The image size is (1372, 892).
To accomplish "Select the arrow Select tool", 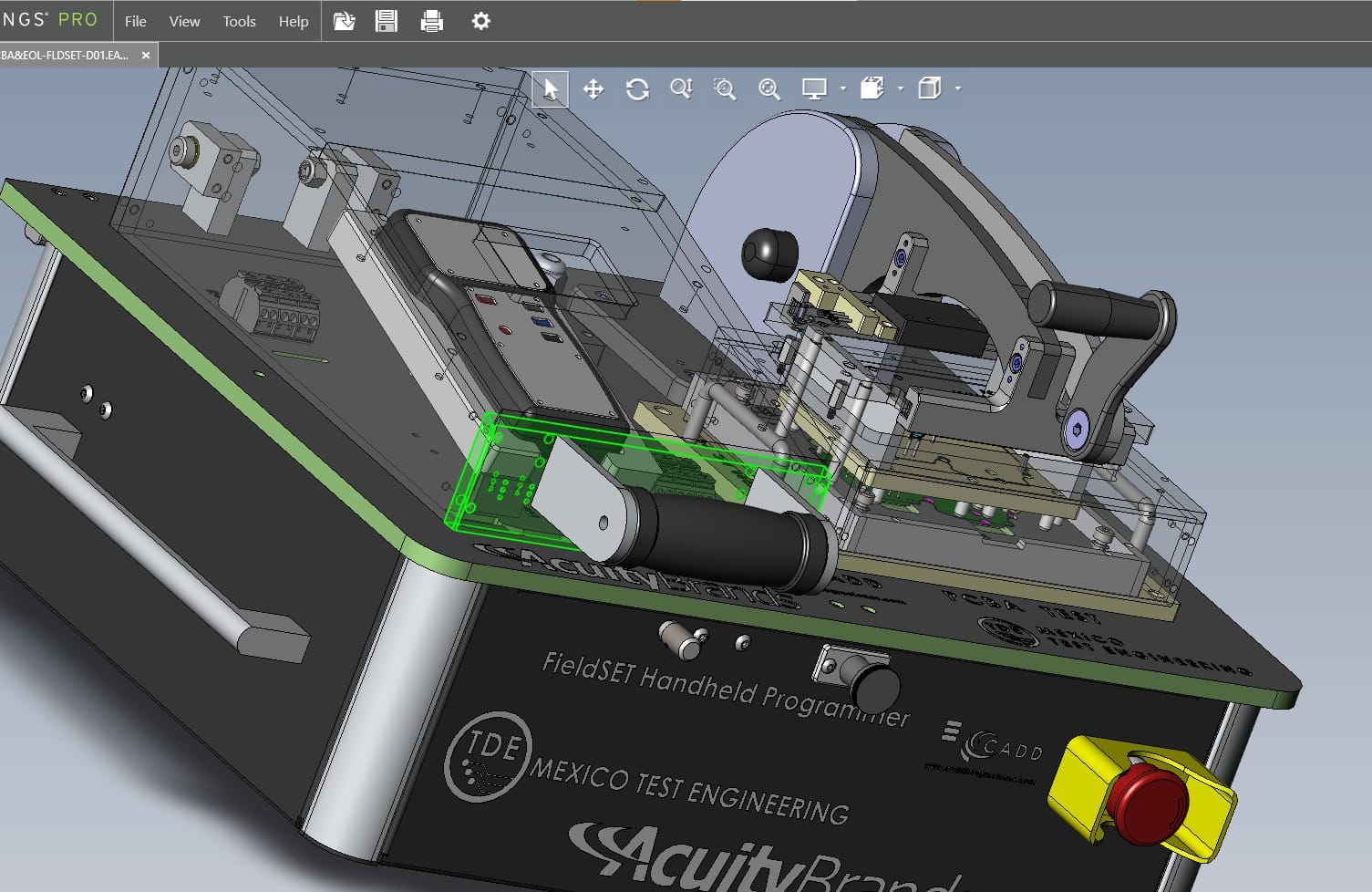I will 550,89.
